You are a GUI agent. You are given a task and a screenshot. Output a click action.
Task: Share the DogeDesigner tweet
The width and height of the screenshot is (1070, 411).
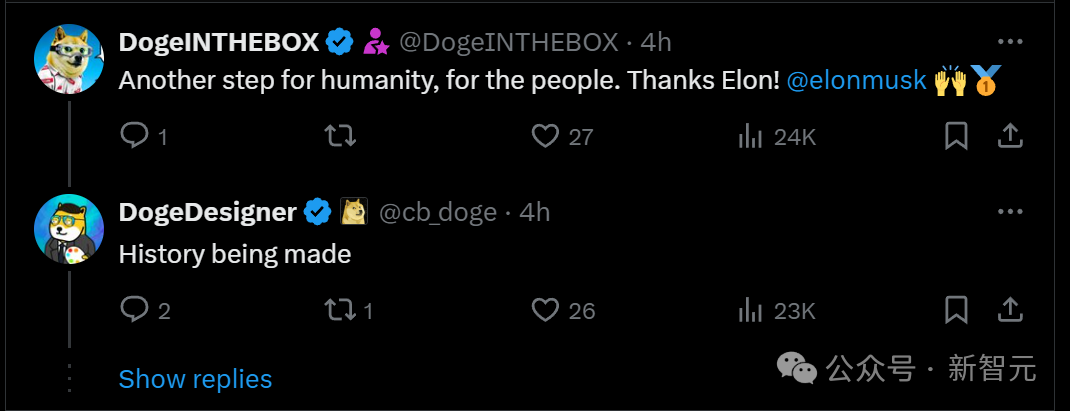point(1010,310)
